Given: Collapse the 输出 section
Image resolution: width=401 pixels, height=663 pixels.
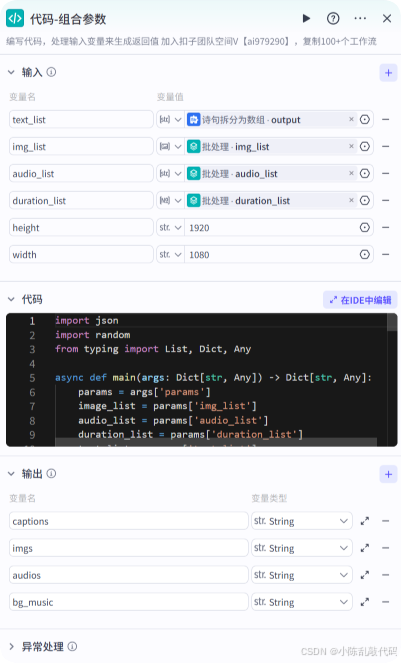Looking at the screenshot, I should click(x=11, y=474).
